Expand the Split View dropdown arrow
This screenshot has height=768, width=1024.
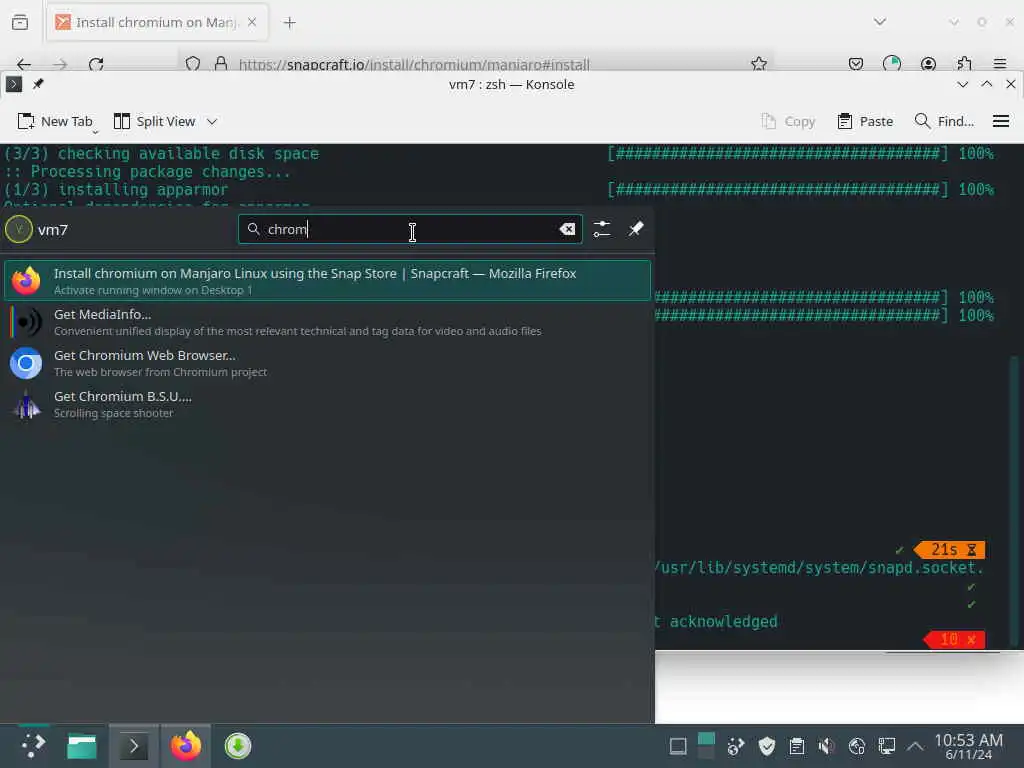tap(212, 121)
